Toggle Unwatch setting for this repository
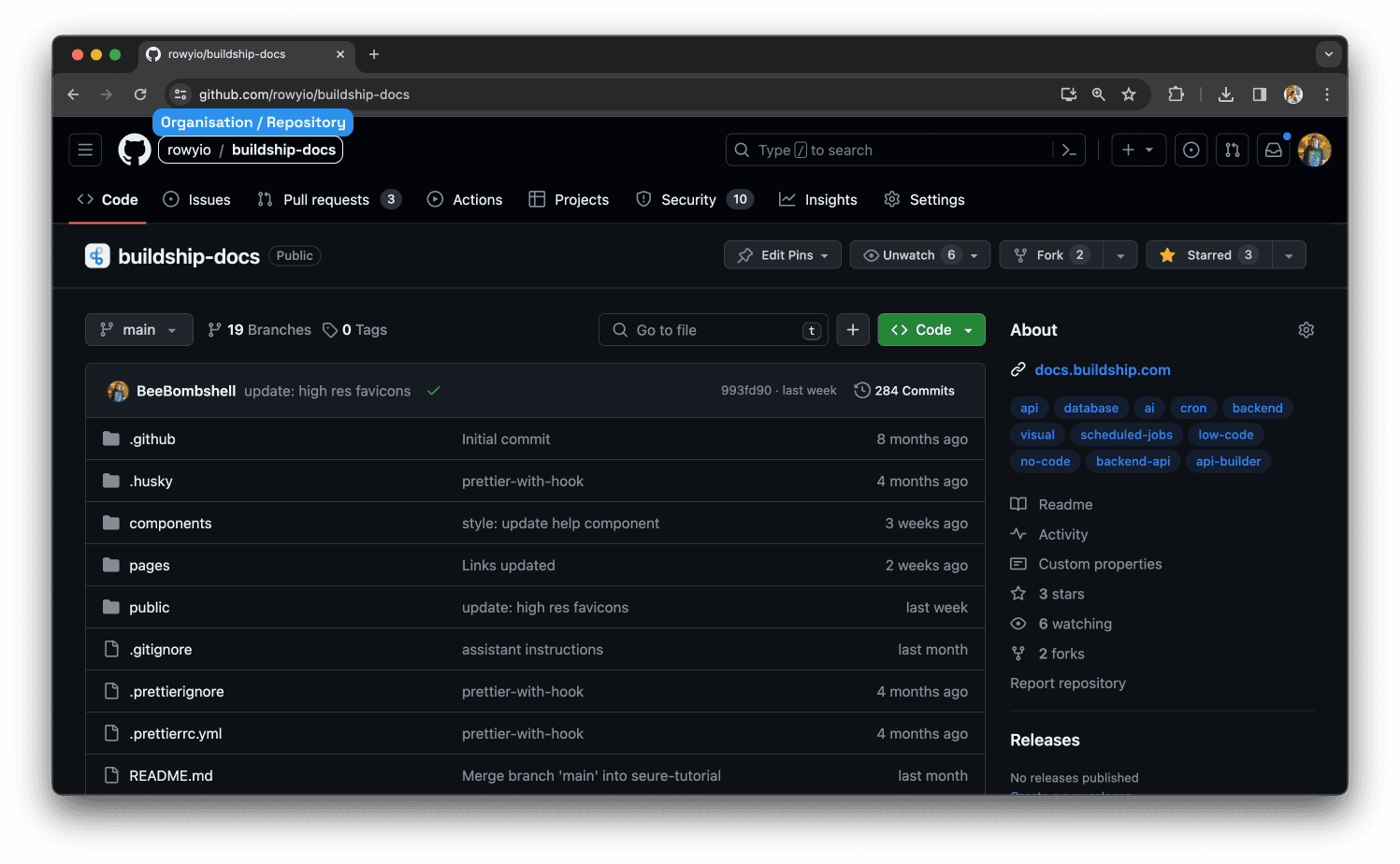This screenshot has width=1400, height=864. point(909,254)
